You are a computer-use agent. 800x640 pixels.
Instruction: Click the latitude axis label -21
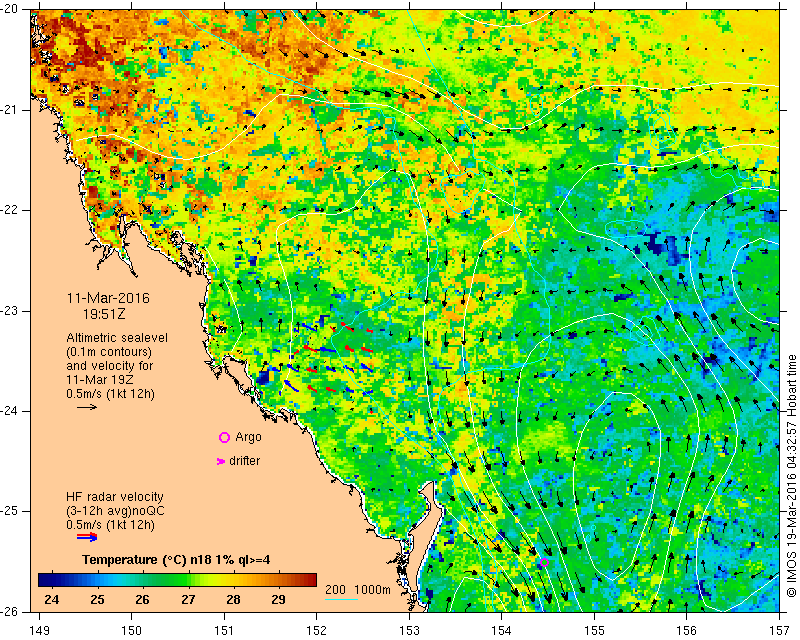click(x=10, y=110)
